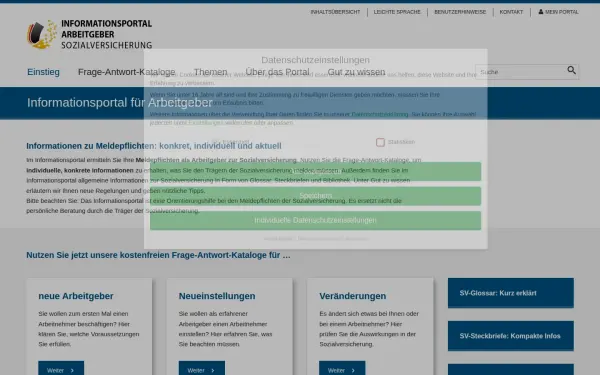The height and width of the screenshot is (375, 600).
Task: Enable the Statistiken checkbox
Action: tap(380, 142)
